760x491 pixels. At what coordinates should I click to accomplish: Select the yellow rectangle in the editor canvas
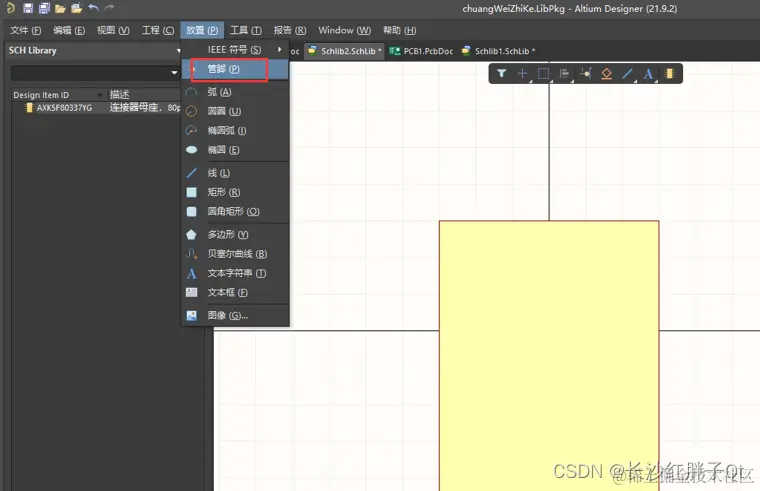click(x=549, y=356)
